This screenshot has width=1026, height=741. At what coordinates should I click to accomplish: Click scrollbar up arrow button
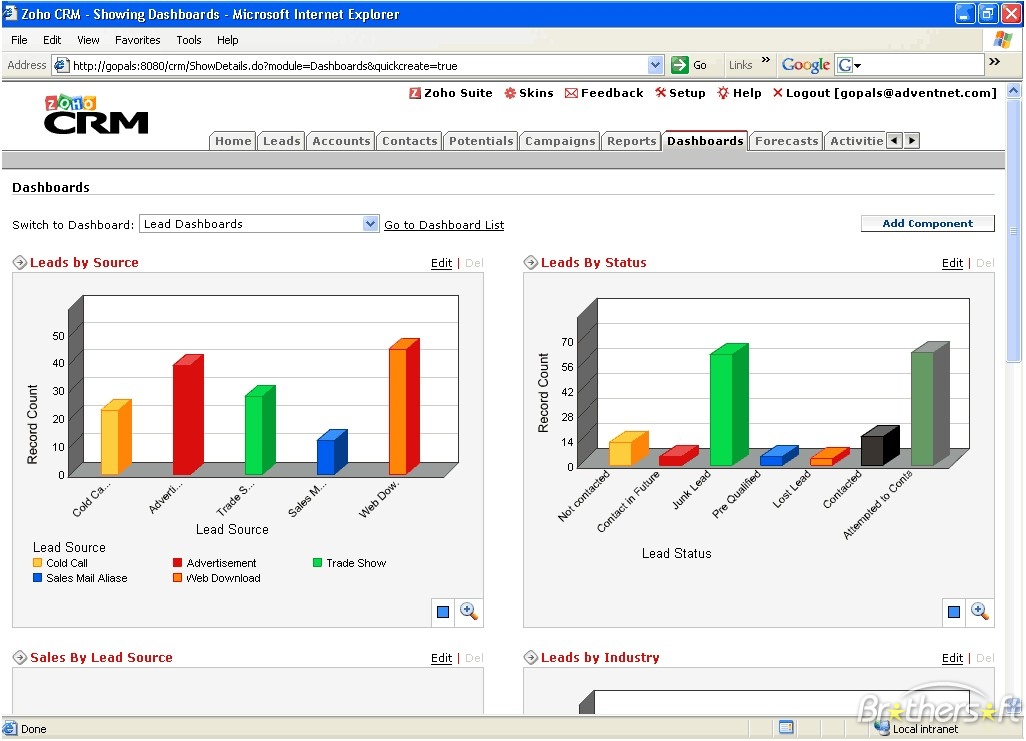[1014, 91]
